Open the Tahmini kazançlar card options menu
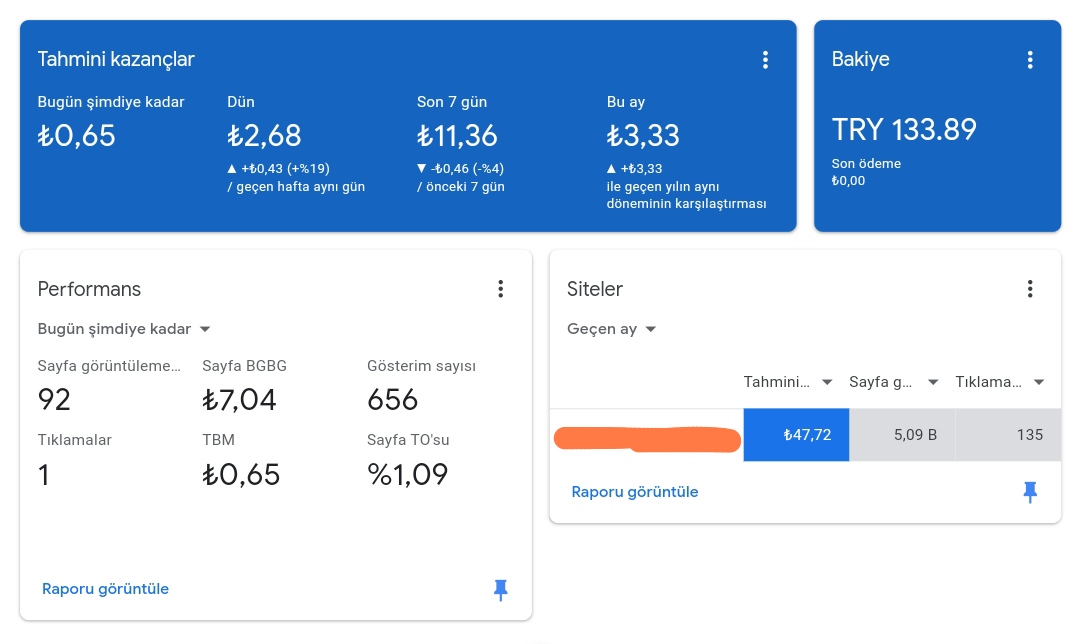The height and width of the screenshot is (644, 1080). tap(765, 60)
